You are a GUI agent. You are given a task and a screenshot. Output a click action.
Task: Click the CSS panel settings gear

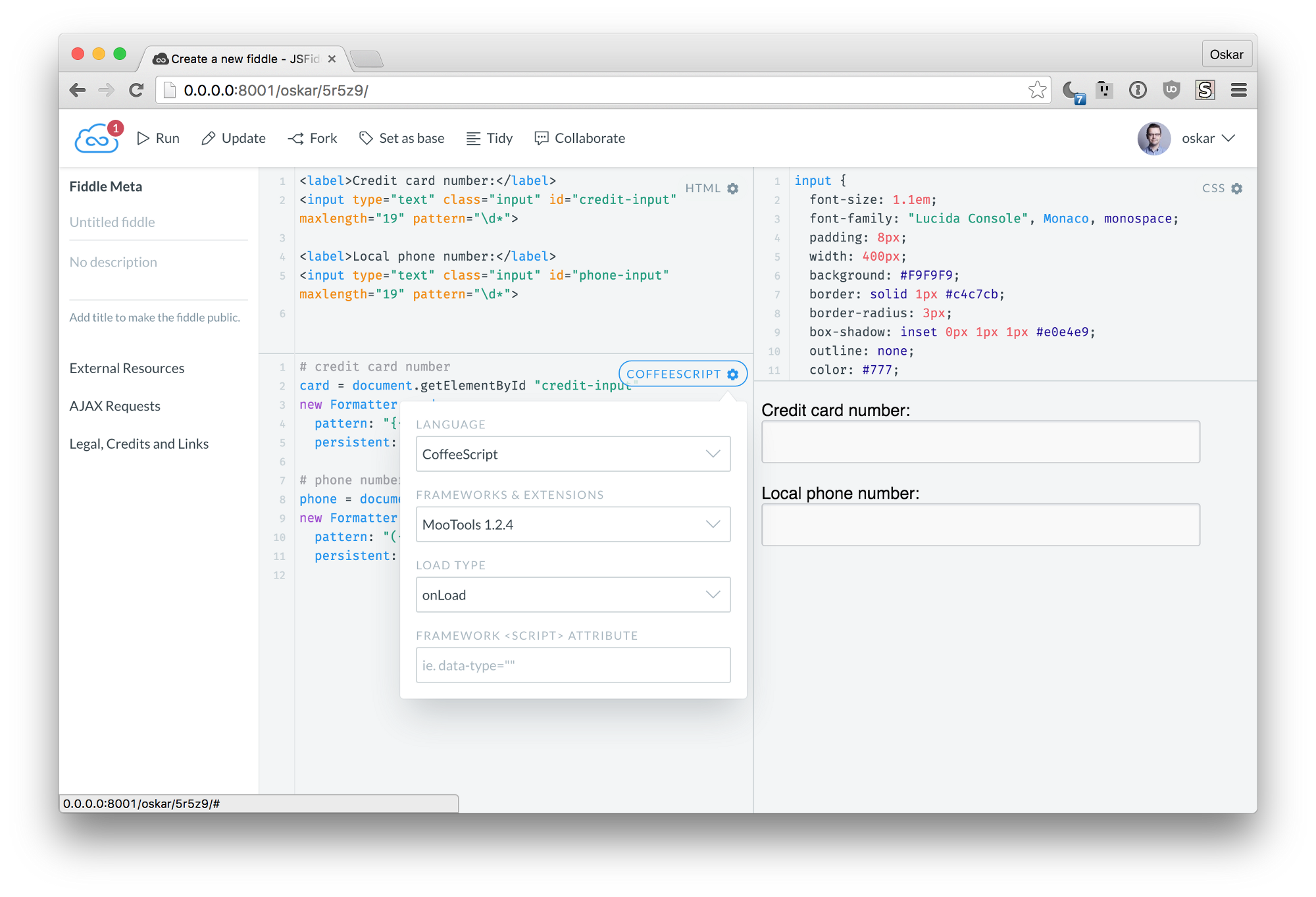coord(1237,189)
